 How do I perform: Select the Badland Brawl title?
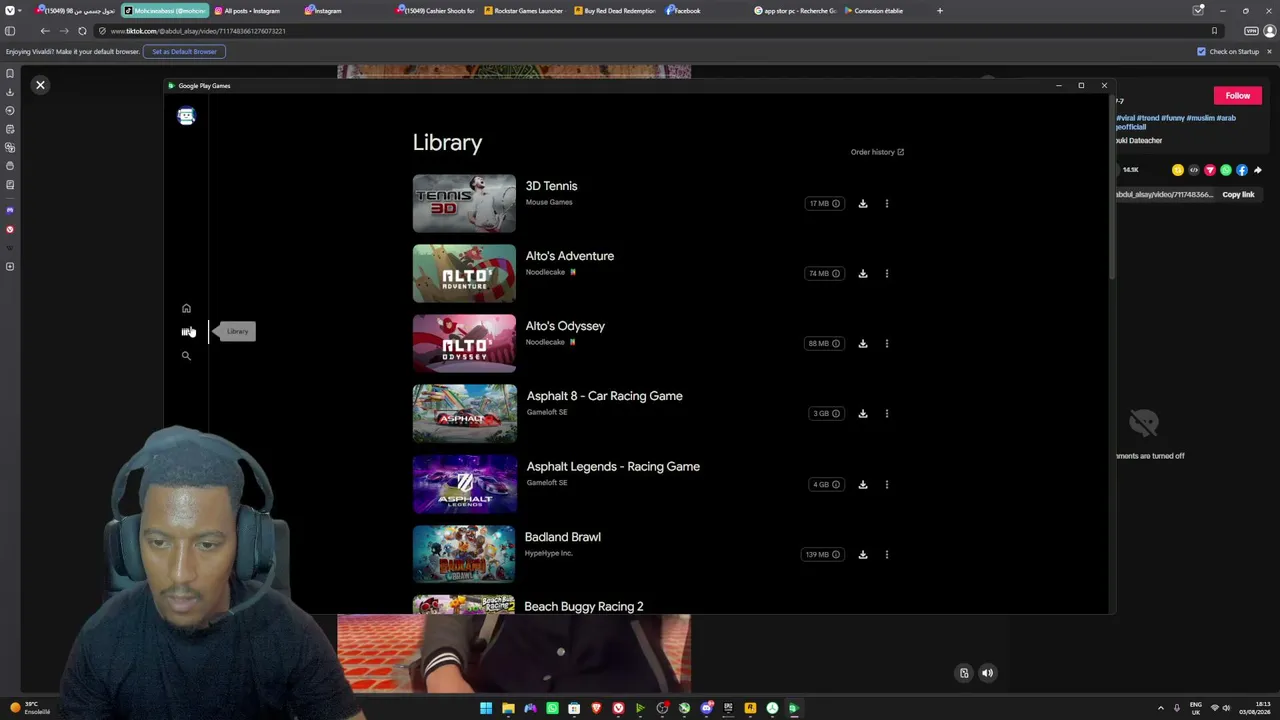tap(563, 537)
